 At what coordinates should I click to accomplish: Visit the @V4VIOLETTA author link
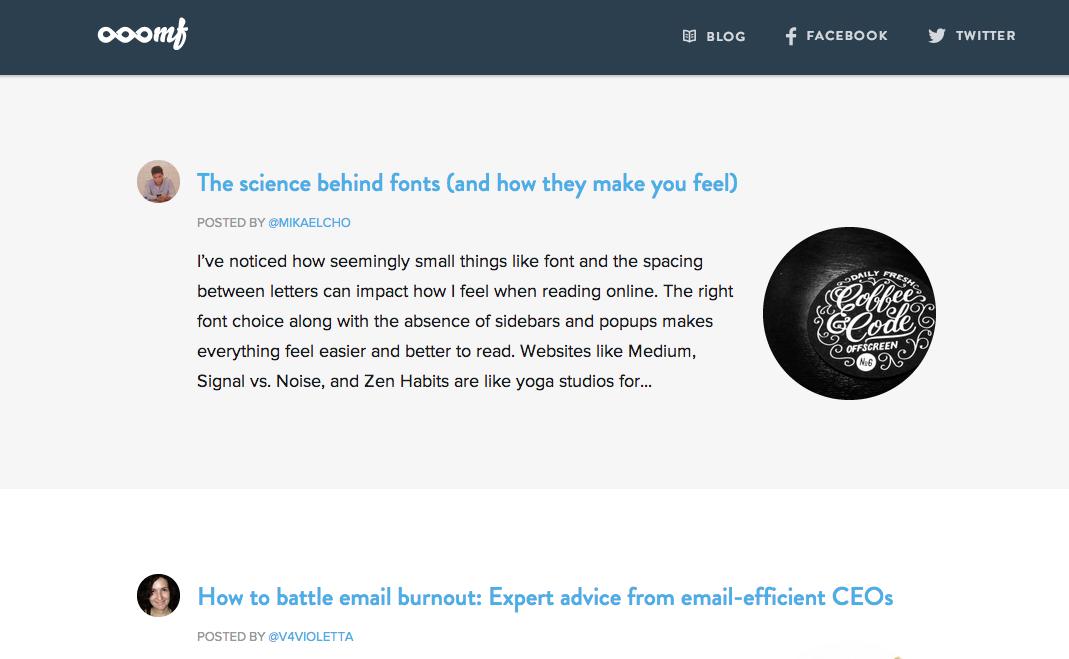tap(310, 636)
